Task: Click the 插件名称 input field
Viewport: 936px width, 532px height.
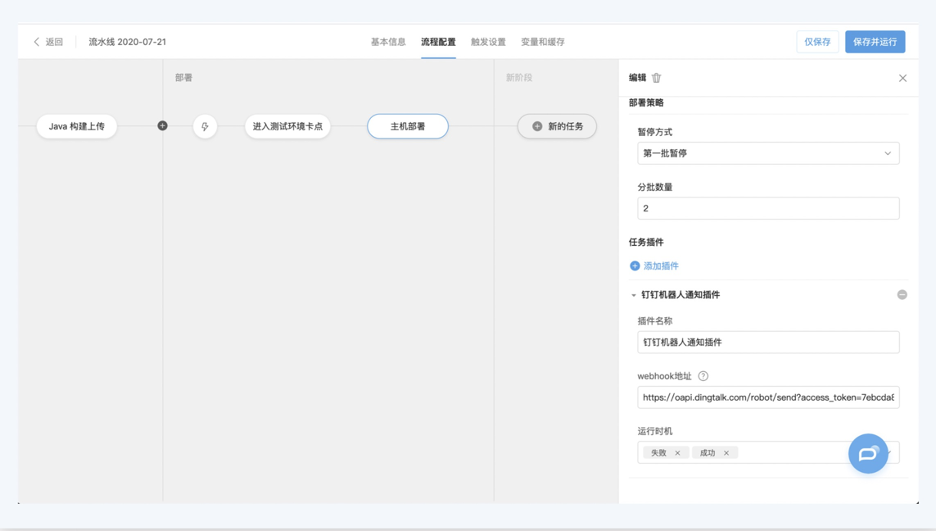Action: coord(768,342)
